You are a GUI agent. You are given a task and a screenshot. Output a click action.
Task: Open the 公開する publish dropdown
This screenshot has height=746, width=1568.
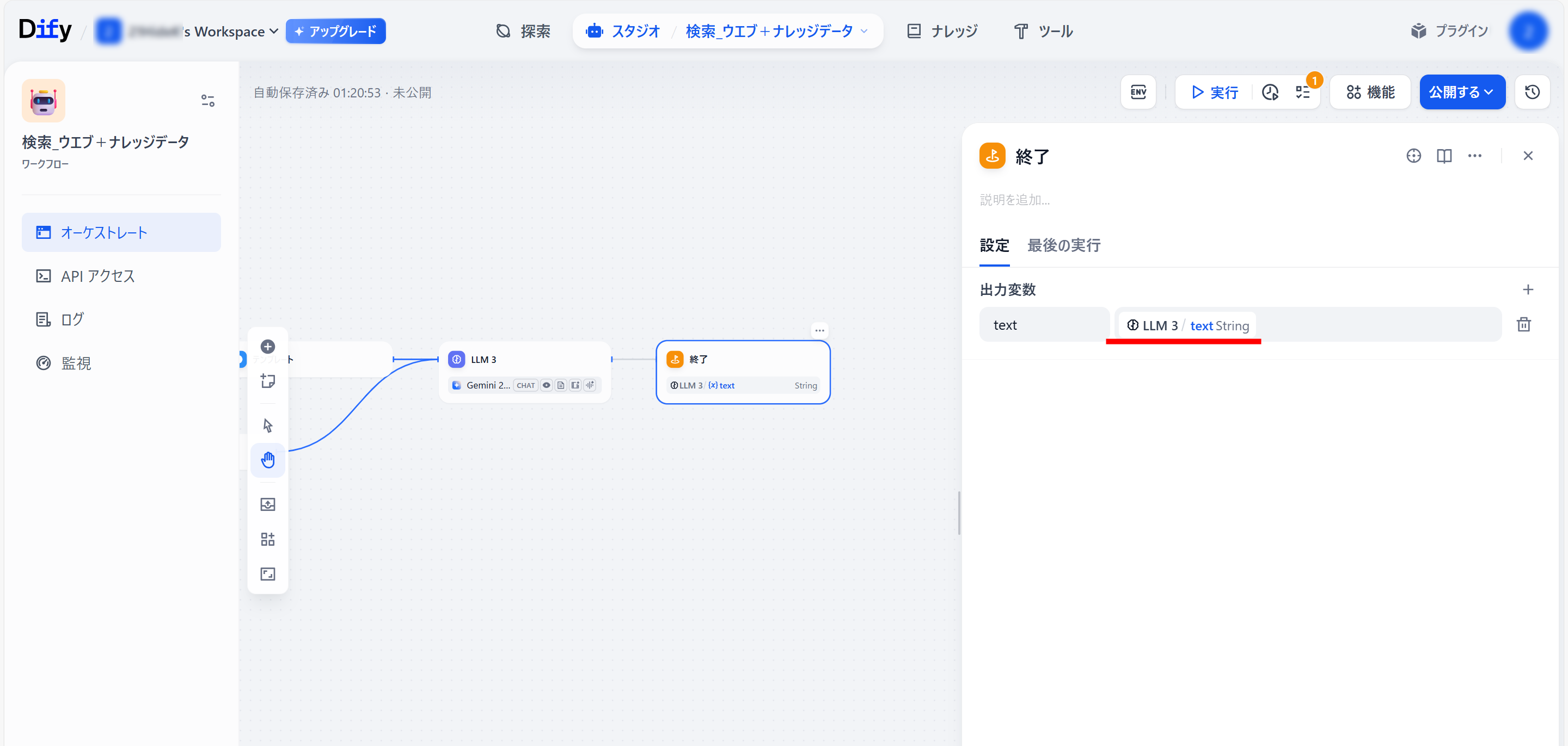point(1461,93)
